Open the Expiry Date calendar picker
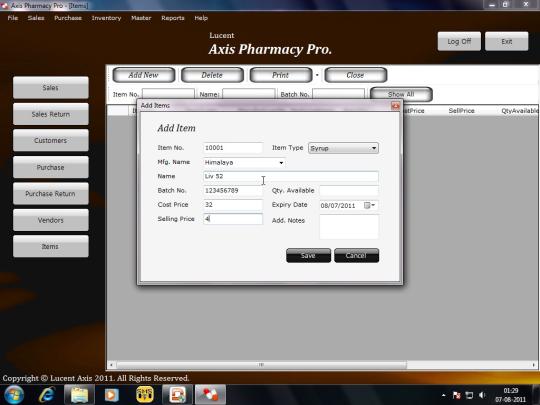Image resolution: width=540 pixels, height=405 pixels. (370, 206)
